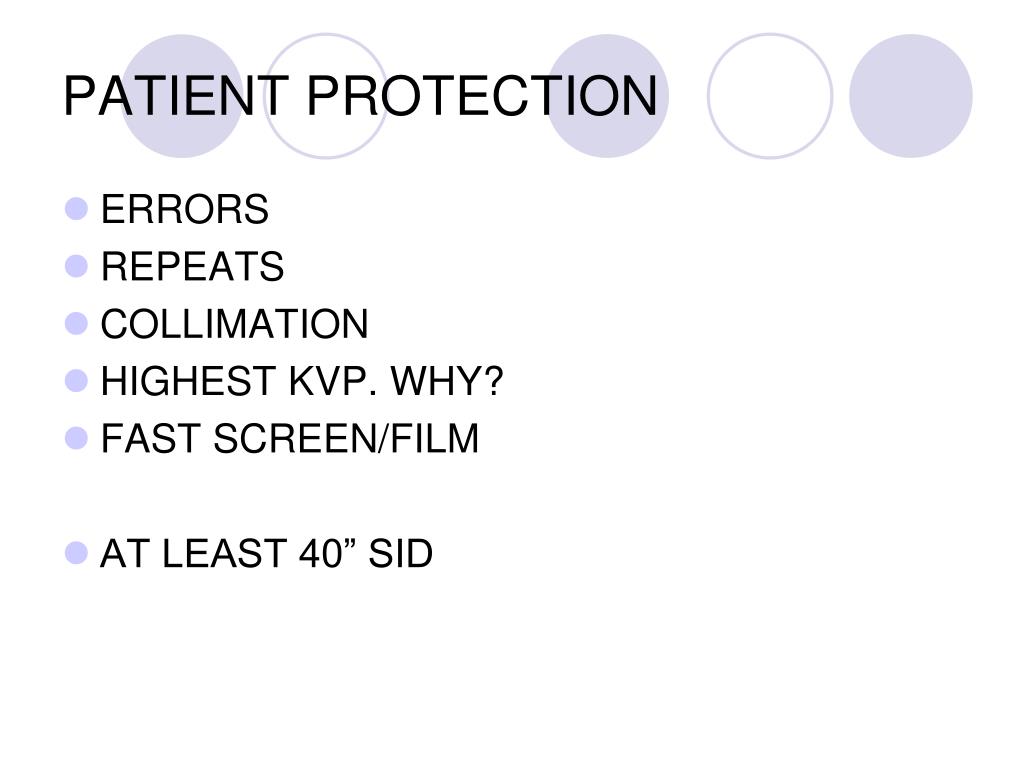The image size is (1024, 768).
Task: Click the bullet dot beside AT LEAST 40" SID
Action: [x=76, y=553]
